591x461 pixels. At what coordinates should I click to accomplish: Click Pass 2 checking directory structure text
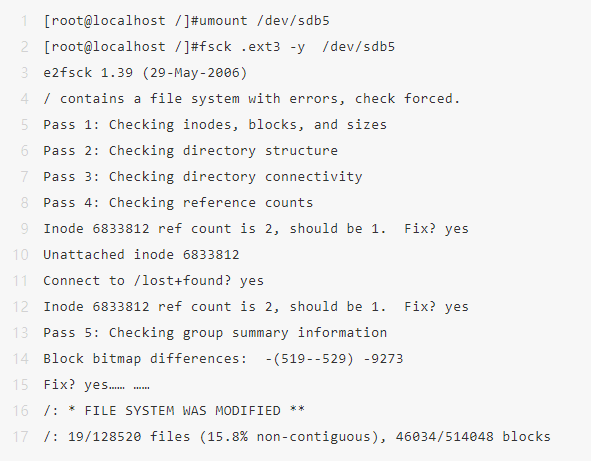tap(191, 151)
